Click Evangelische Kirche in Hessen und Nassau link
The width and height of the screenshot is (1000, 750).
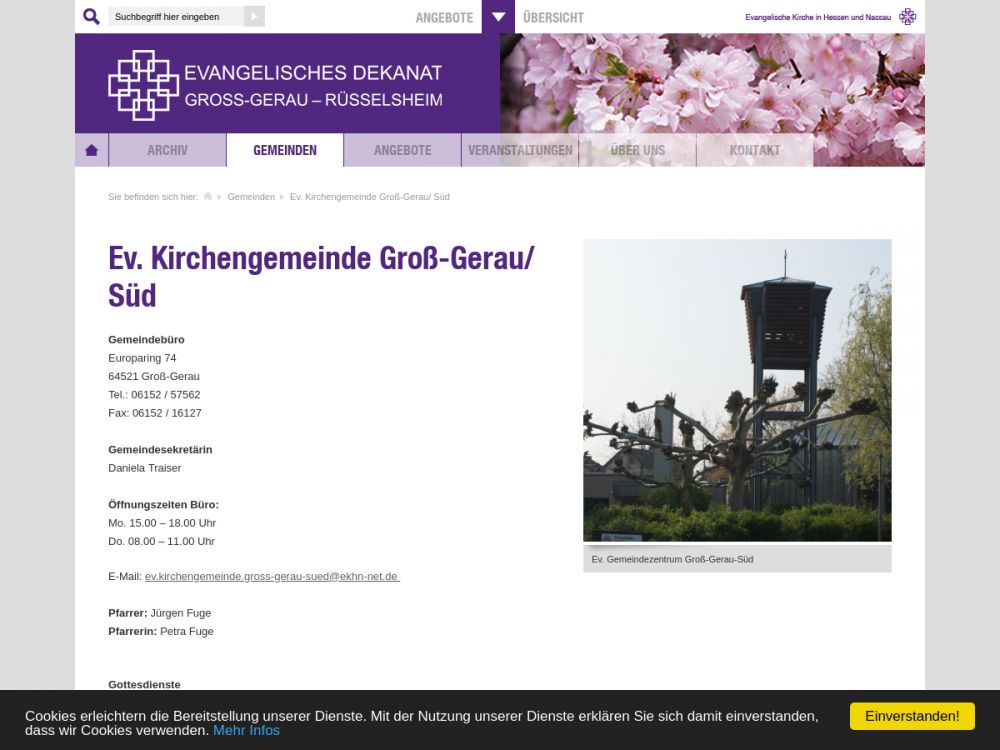tap(817, 17)
